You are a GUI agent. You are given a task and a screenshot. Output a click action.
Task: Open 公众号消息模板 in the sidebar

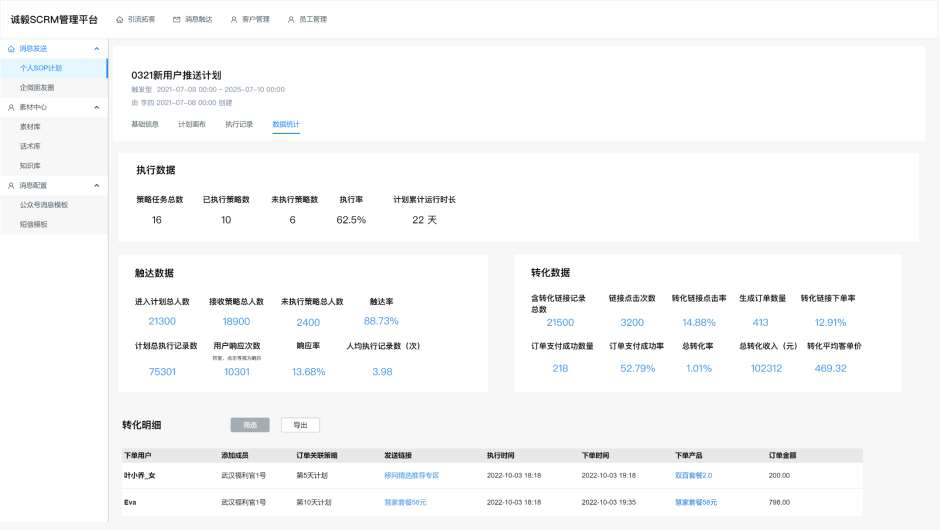44,205
